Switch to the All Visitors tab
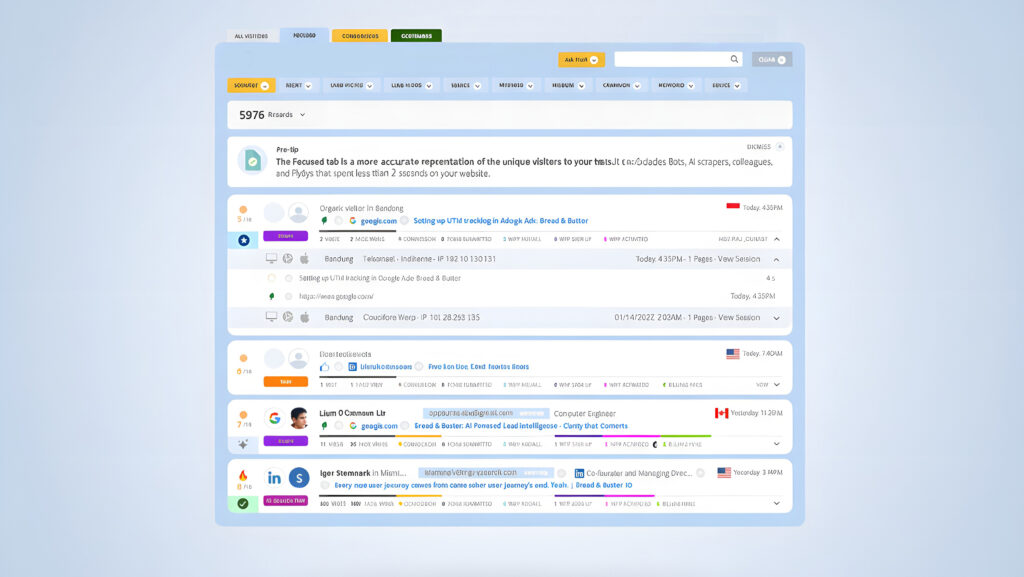Image resolution: width=1024 pixels, height=577 pixels. coord(251,36)
